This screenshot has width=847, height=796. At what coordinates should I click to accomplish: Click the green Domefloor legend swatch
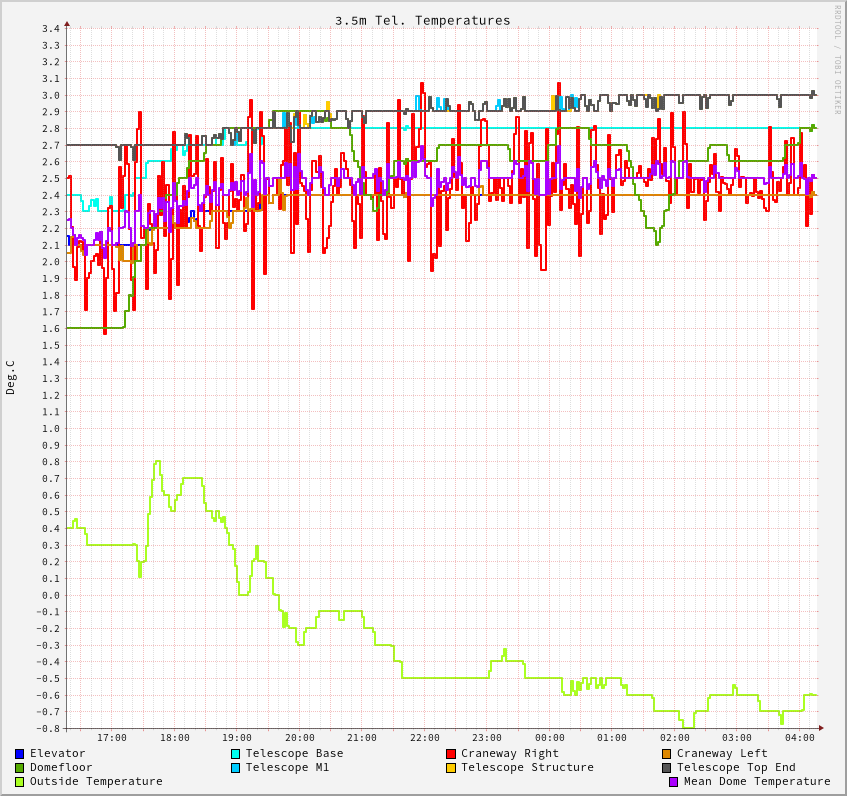pos(19,768)
